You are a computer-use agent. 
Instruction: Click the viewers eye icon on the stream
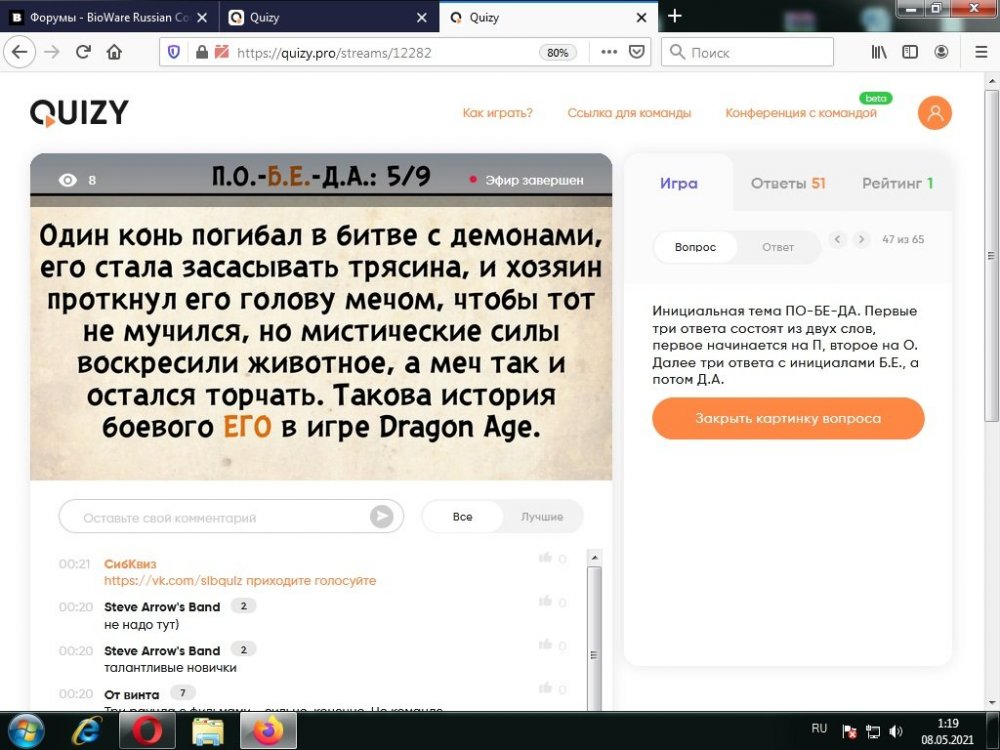coord(67,180)
